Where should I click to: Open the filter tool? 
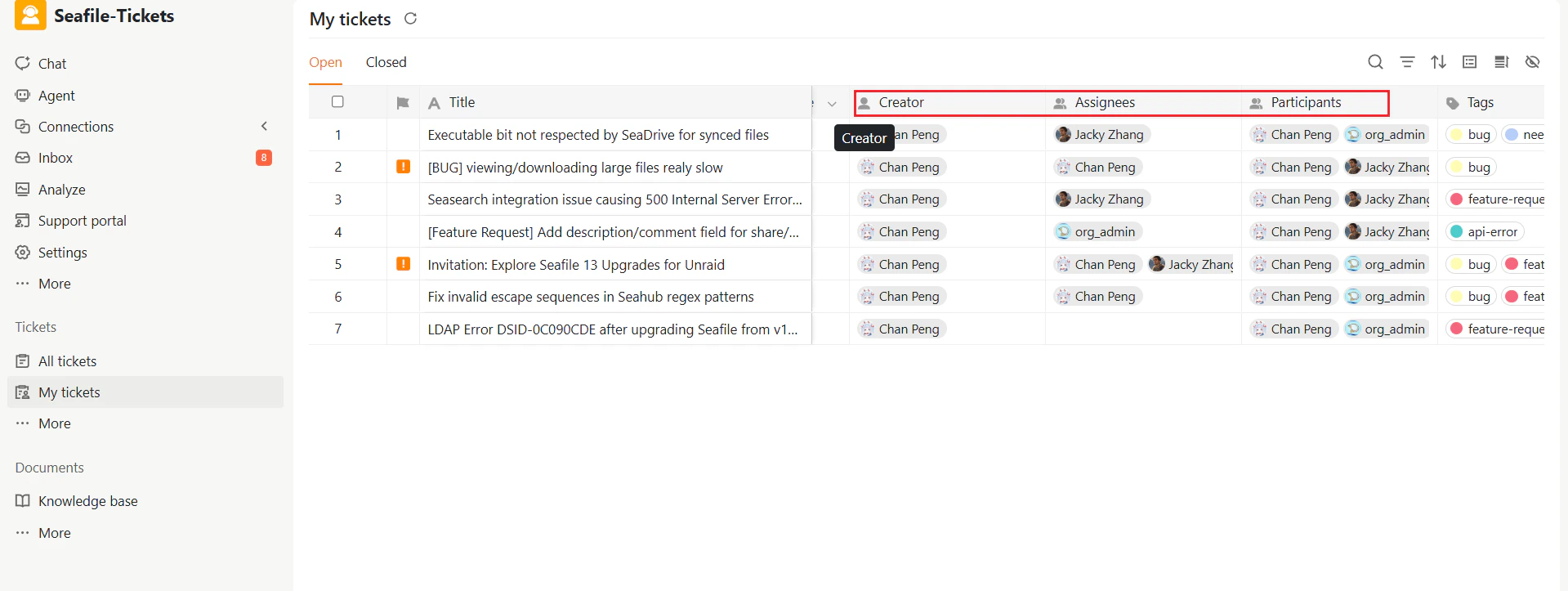click(1407, 62)
